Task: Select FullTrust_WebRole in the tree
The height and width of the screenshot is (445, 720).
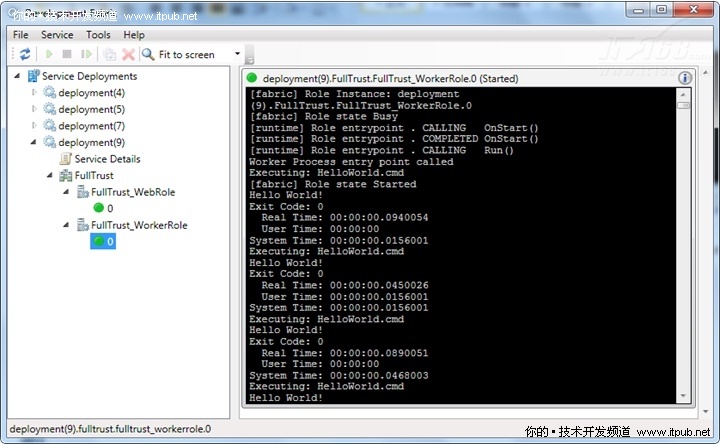Action: [x=133, y=192]
